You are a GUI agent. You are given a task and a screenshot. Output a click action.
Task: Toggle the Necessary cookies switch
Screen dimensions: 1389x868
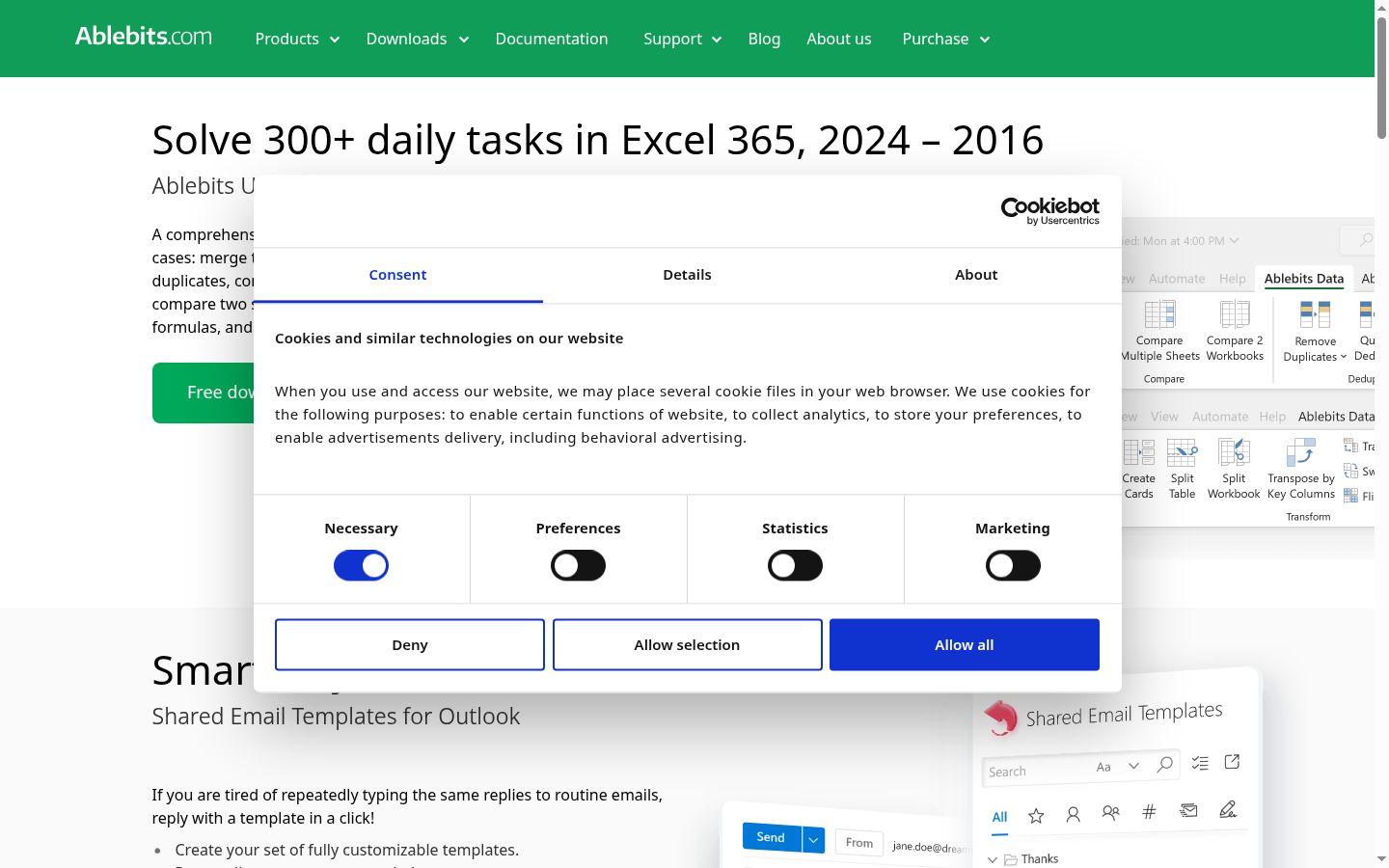coord(361,566)
